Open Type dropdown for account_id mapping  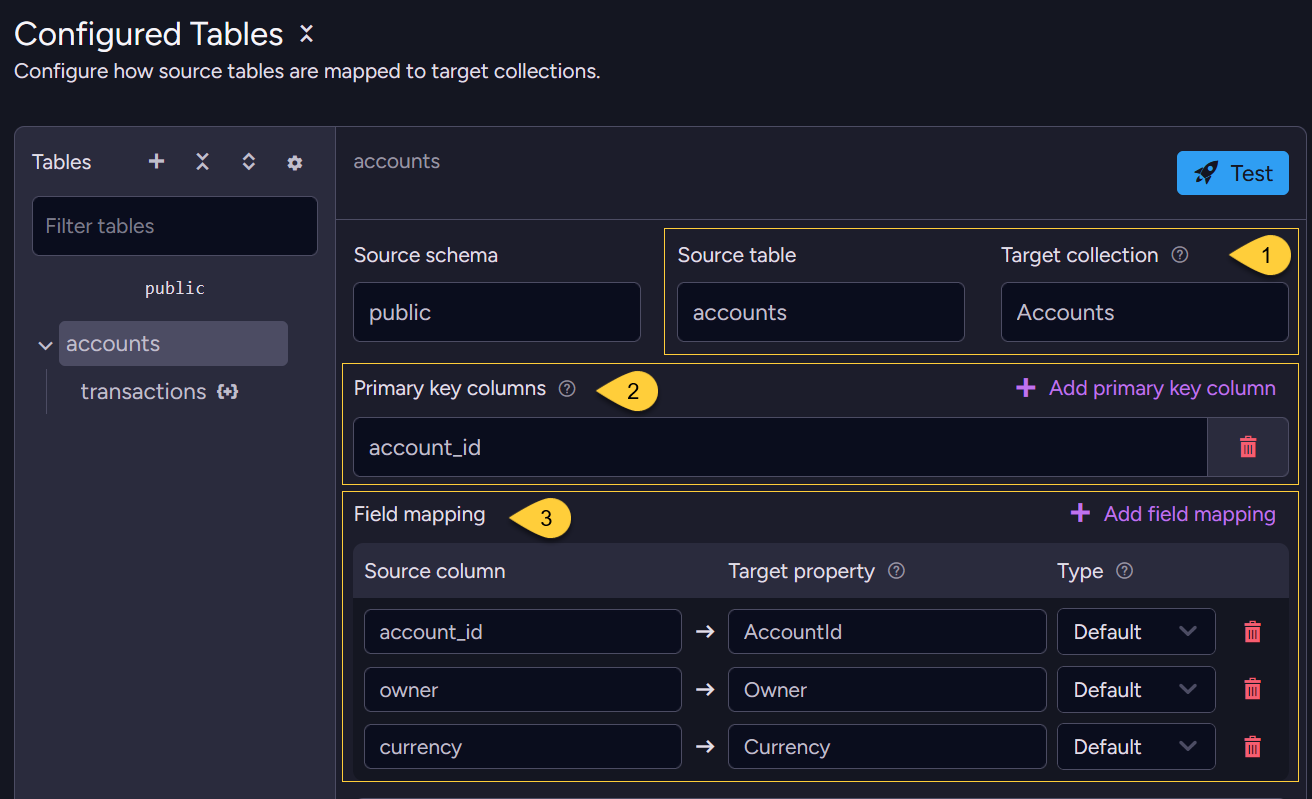1136,632
